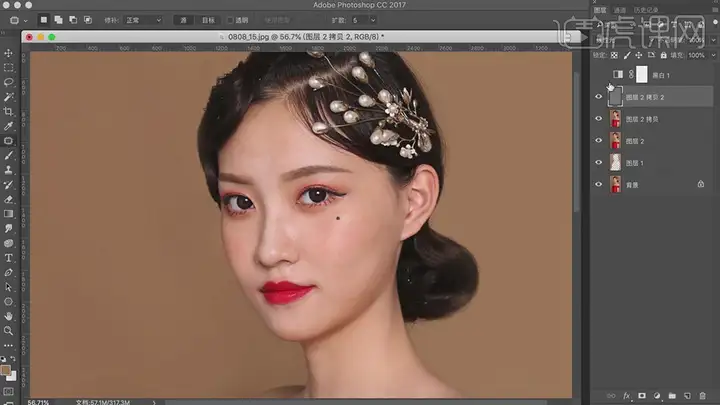The height and width of the screenshot is (405, 720).
Task: Select the Patch tool in toolbox
Action: coord(8,141)
